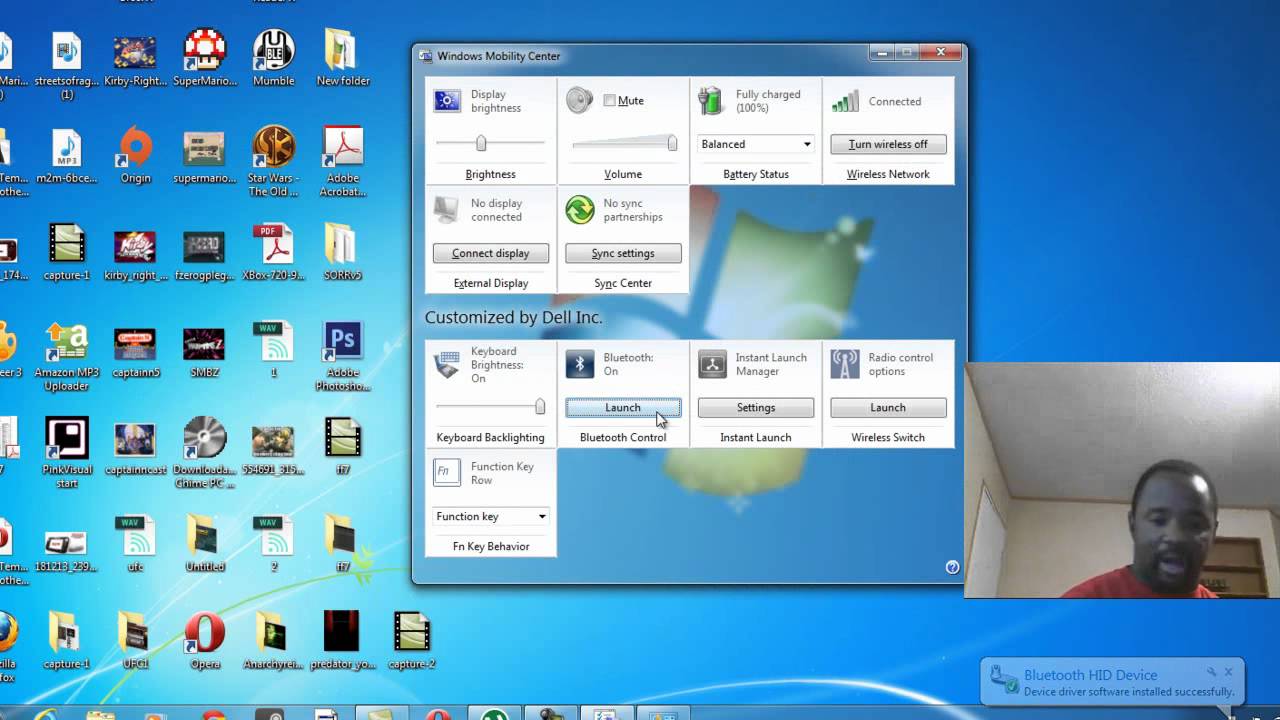The height and width of the screenshot is (720, 1280).
Task: Select the UFC1 folder icon
Action: click(x=135, y=641)
